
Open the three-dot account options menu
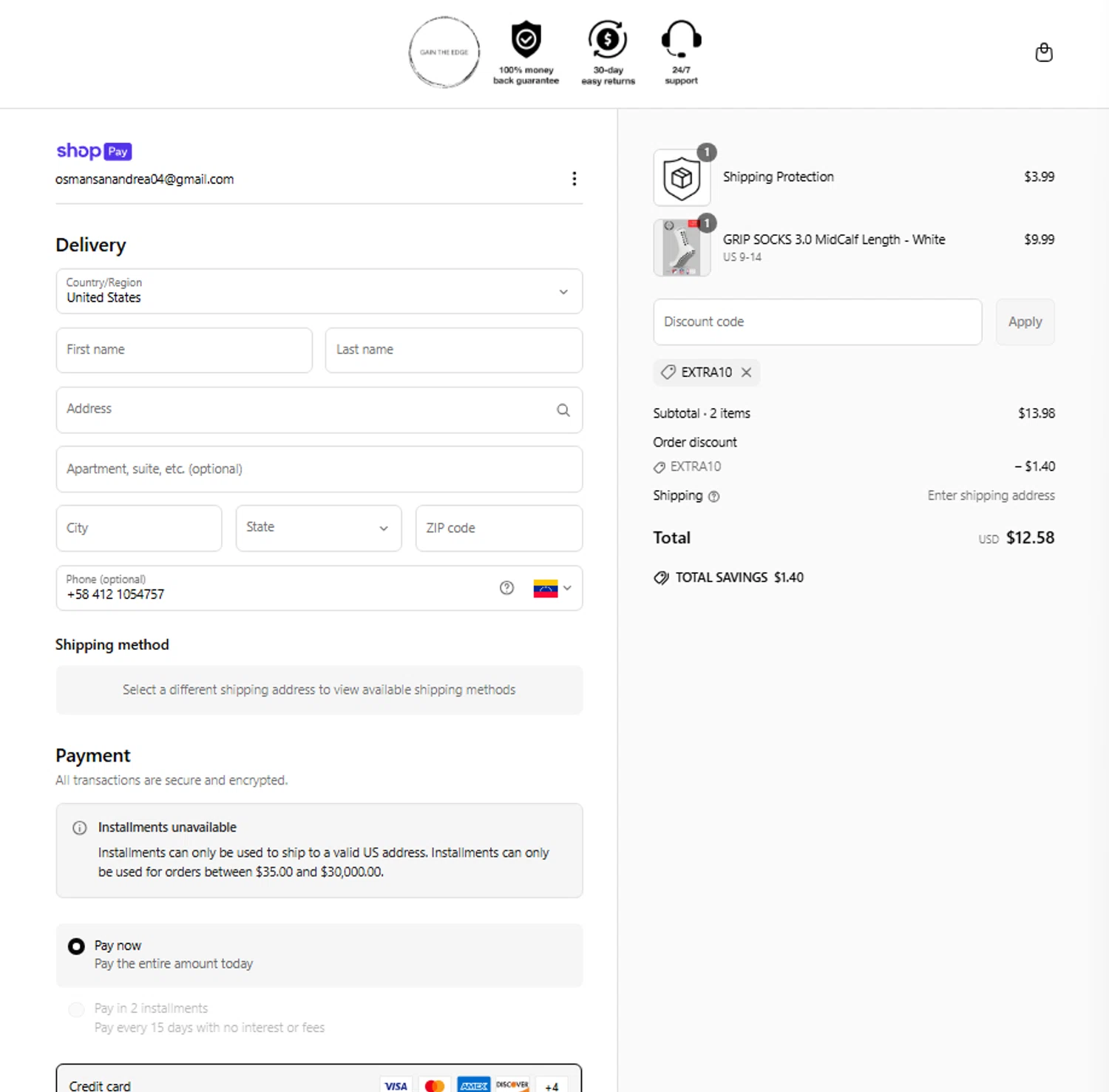[574, 178]
